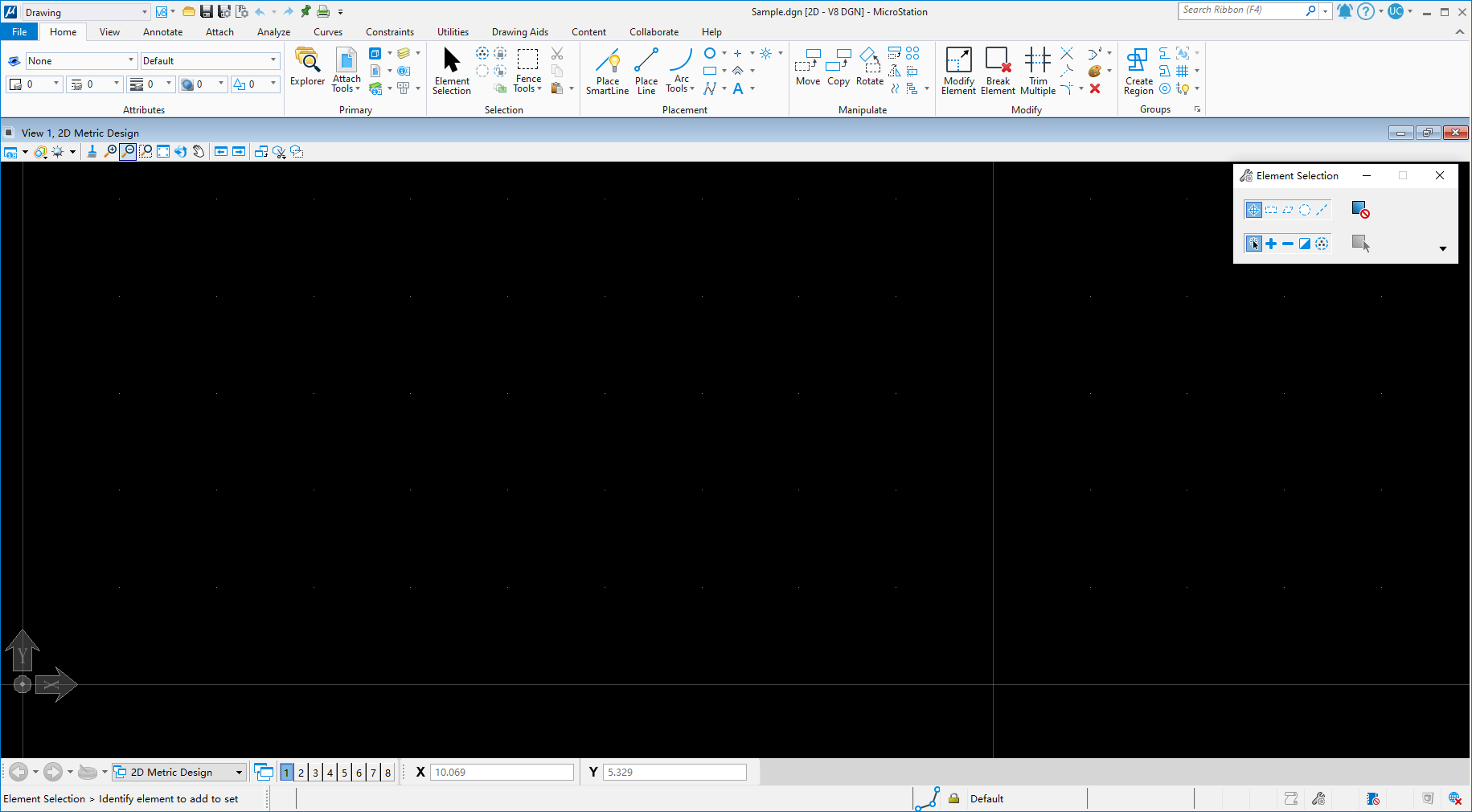Open the active level 'None' dropdown
The image size is (1472, 812).
(x=81, y=61)
